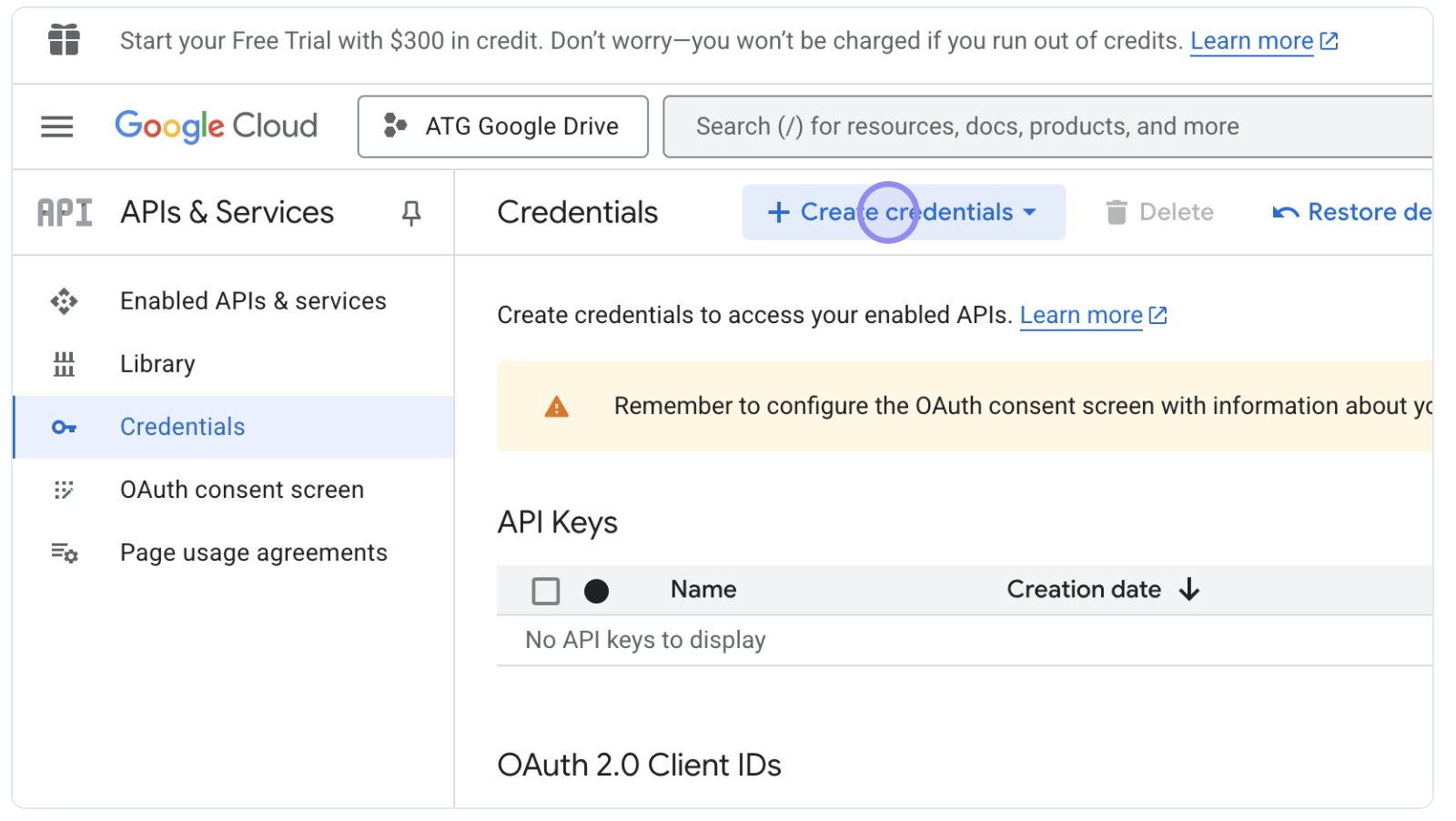Click the Delete trash icon
Screen dimensions: 1456x821
pyautogui.click(x=1115, y=212)
